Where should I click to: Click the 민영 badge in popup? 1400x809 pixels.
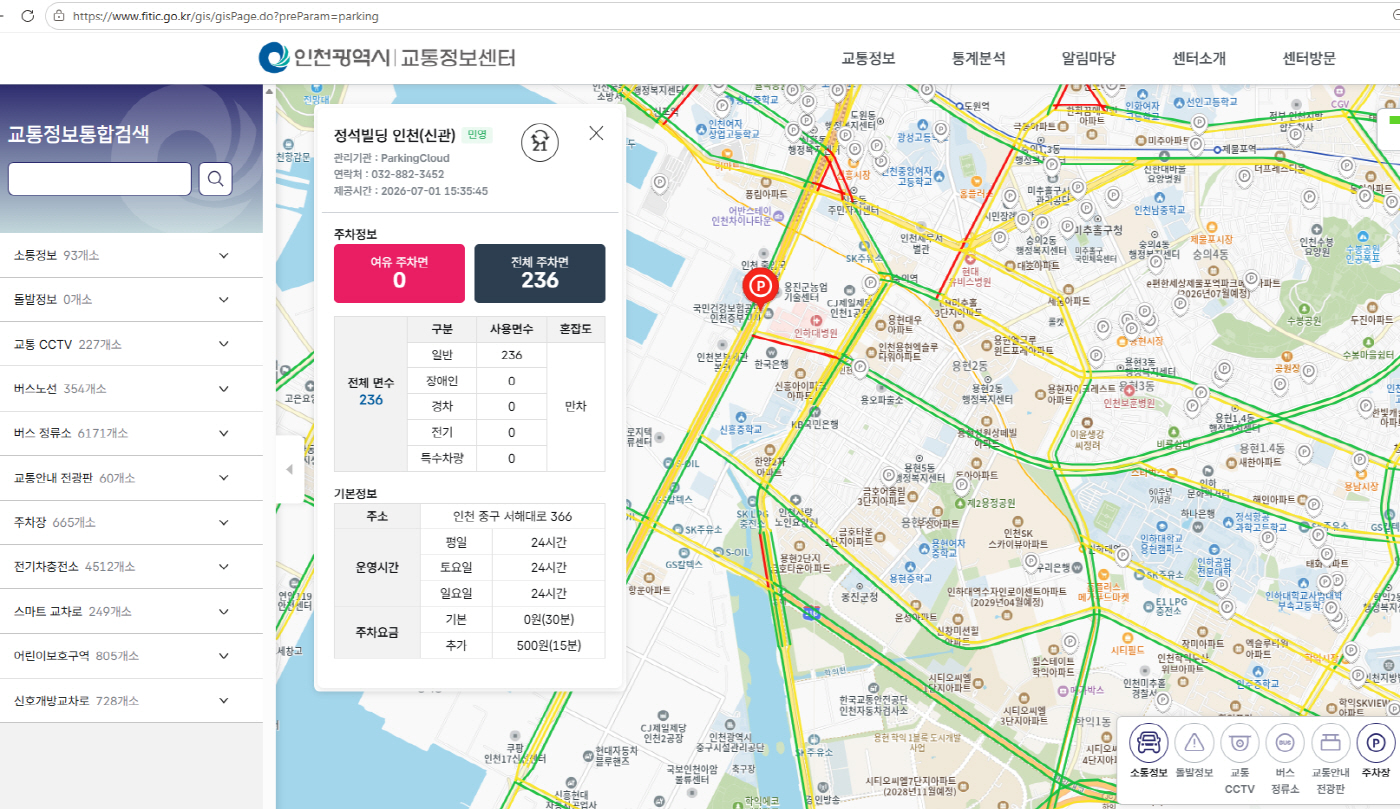(x=477, y=134)
